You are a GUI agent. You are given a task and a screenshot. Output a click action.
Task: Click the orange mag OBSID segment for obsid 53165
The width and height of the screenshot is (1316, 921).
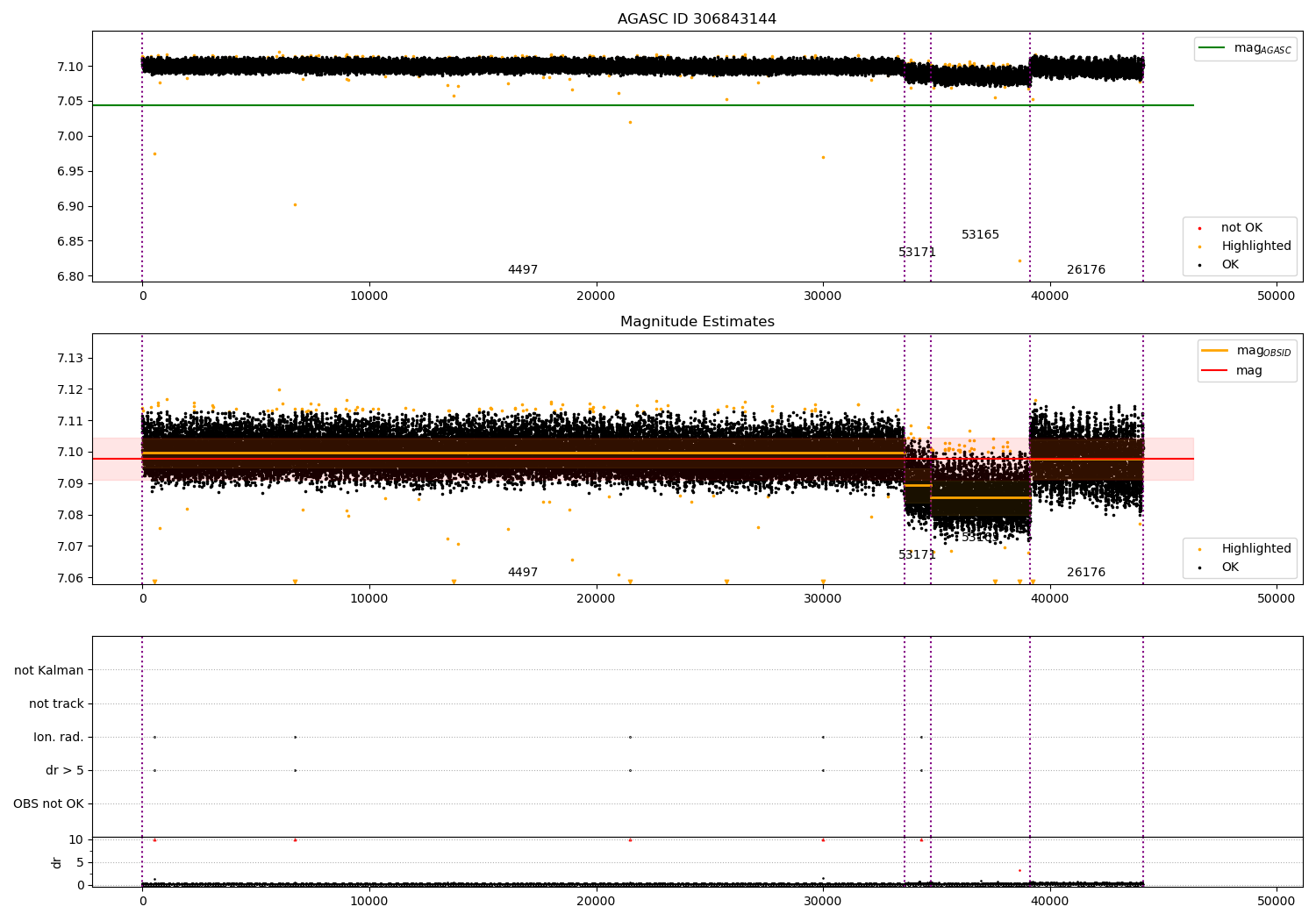coord(980,497)
